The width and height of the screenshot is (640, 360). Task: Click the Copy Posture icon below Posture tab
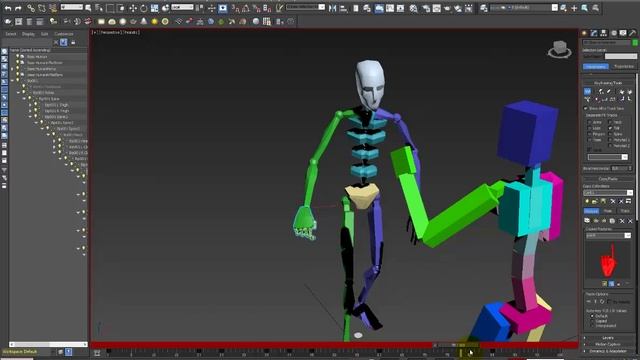(x=587, y=221)
